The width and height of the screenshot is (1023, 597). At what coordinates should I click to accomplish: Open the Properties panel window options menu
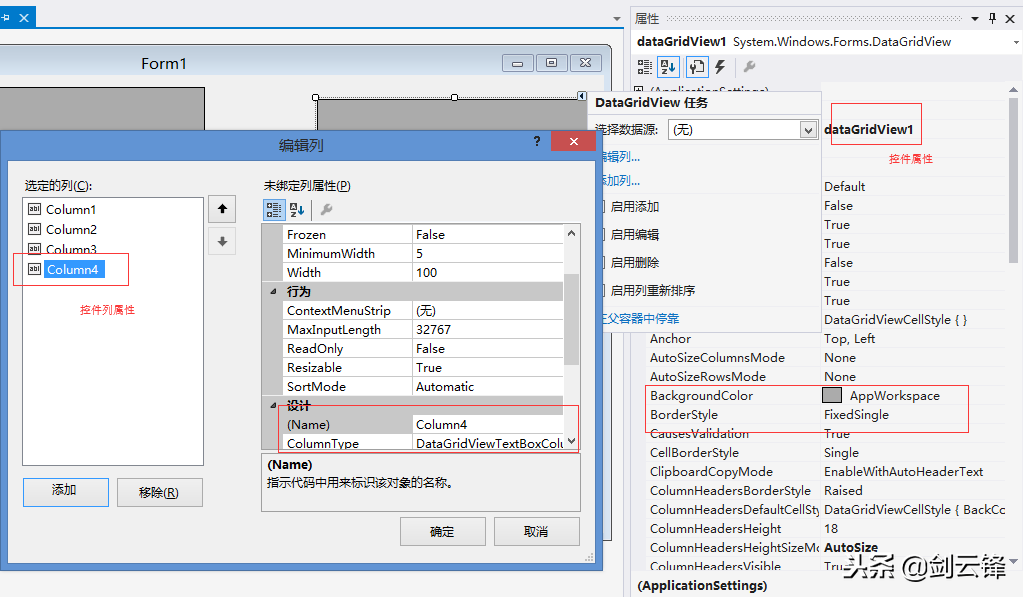pyautogui.click(x=975, y=18)
